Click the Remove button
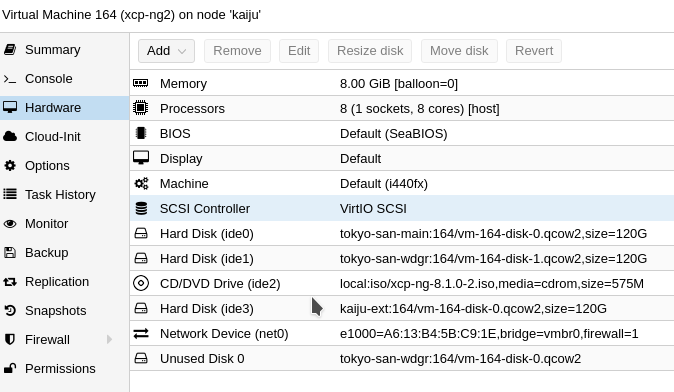The width and height of the screenshot is (674, 392). pos(237,51)
